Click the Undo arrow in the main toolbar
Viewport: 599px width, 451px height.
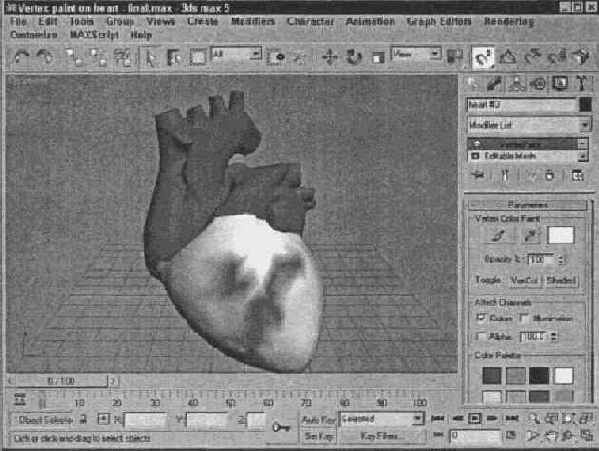click(21, 58)
